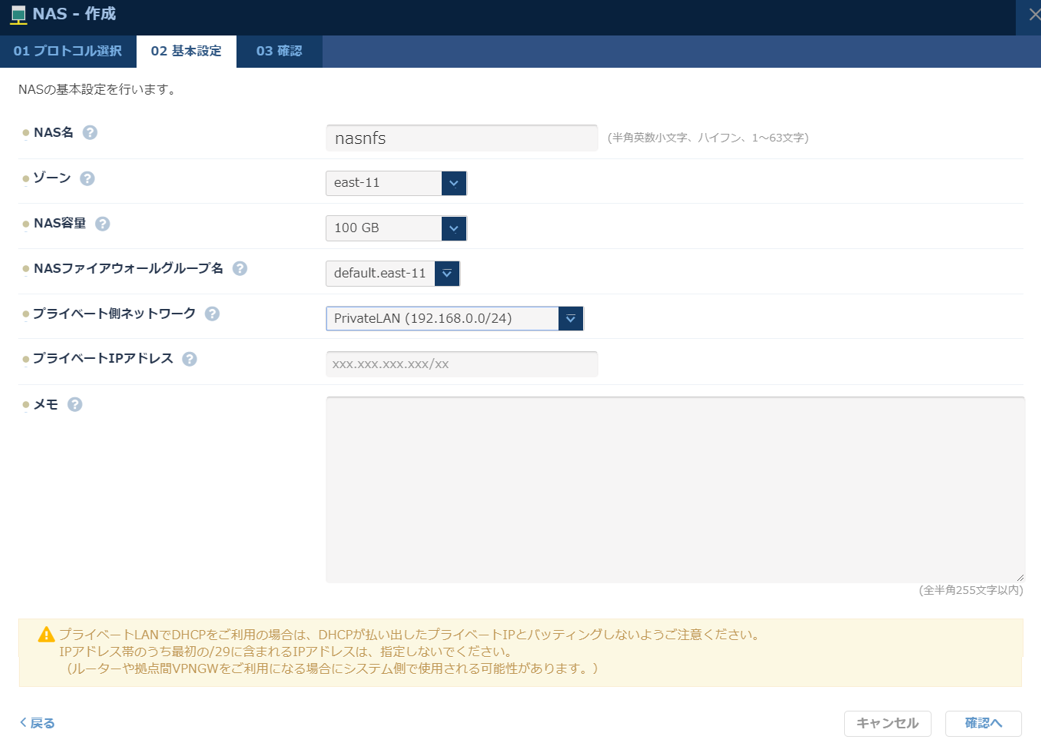Click help icon beside NASファイアウォールグループ名

(239, 268)
